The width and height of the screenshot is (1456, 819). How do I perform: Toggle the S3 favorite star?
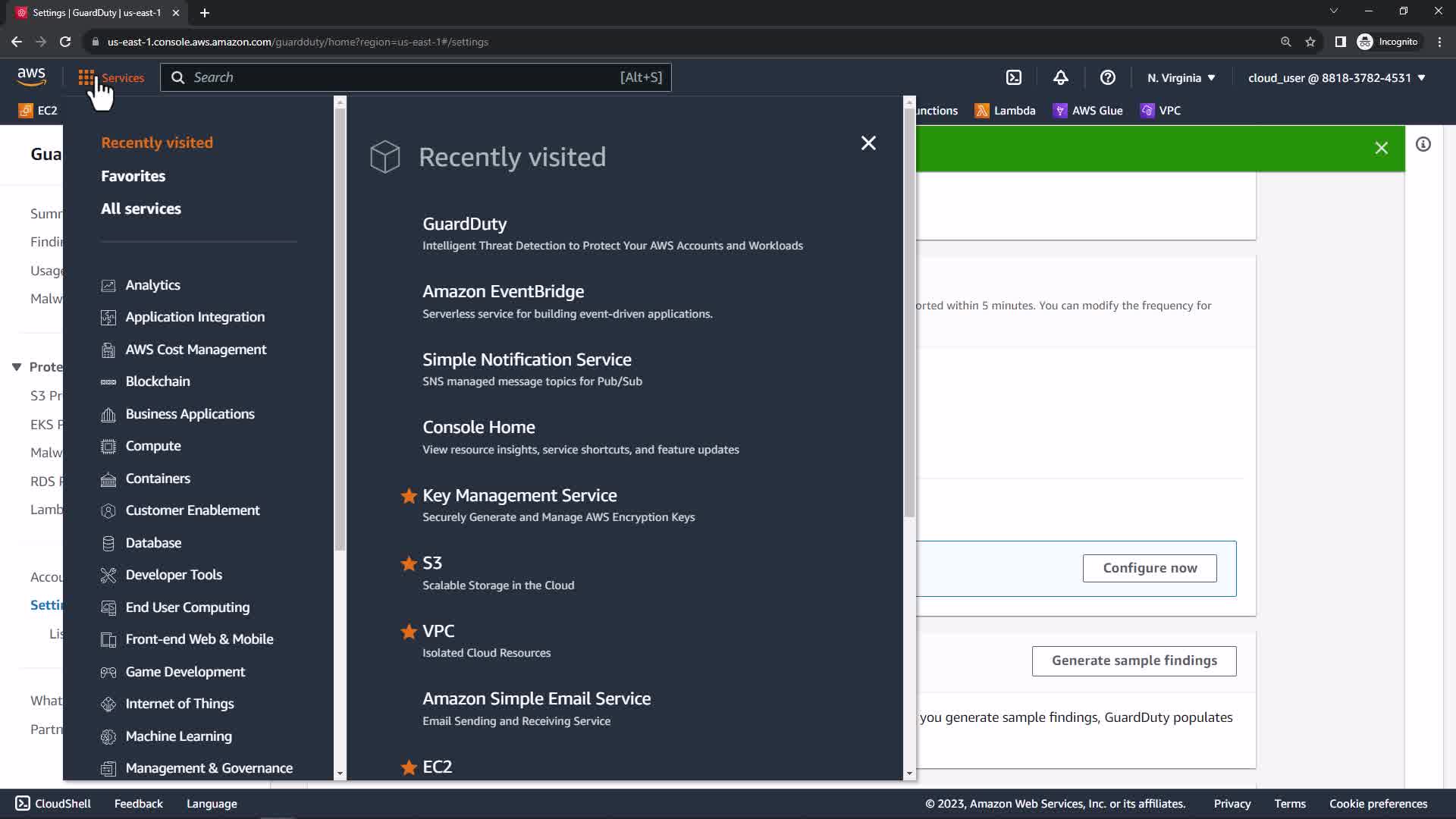(409, 563)
